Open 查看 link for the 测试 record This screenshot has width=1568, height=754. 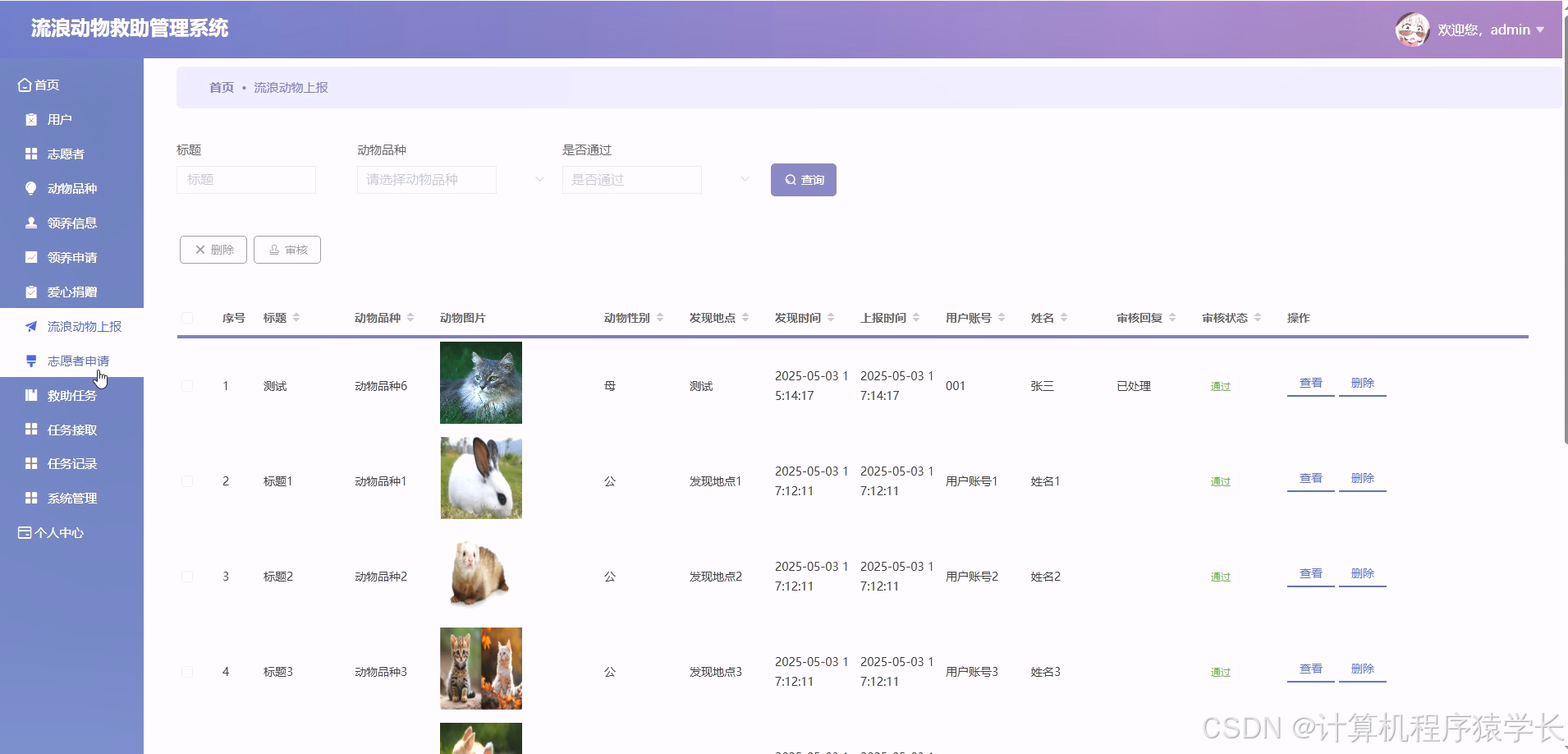1309,382
